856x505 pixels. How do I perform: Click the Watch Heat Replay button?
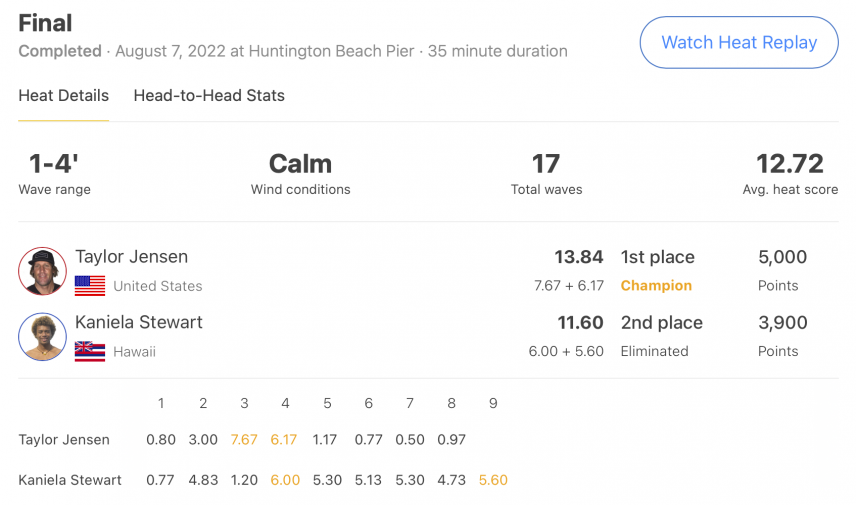point(739,43)
